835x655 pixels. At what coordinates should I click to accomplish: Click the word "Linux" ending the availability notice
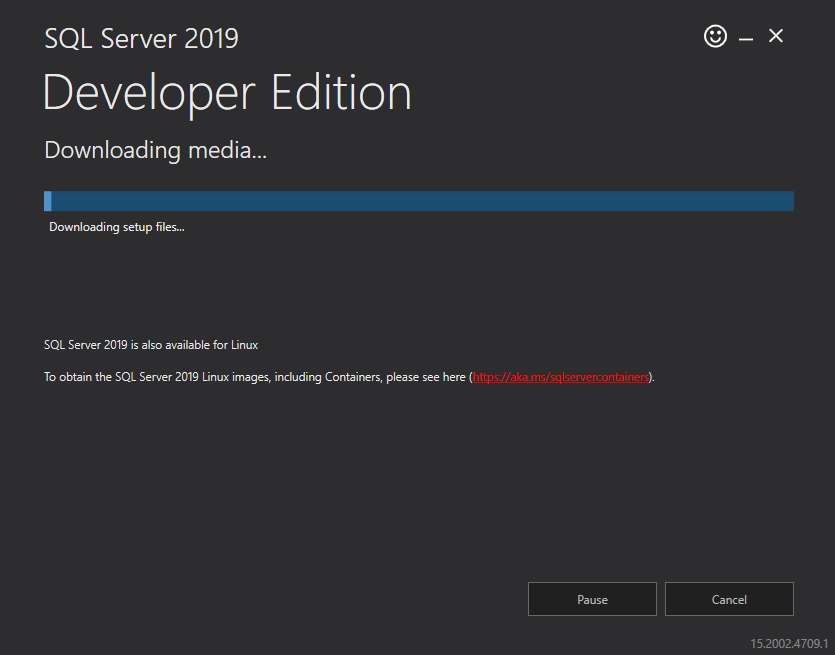[244, 345]
